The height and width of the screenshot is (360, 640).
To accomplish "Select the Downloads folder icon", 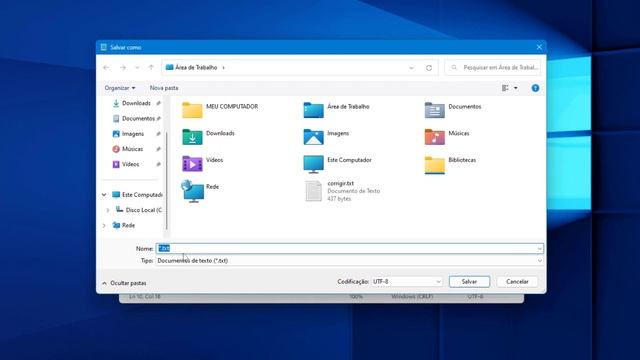I will pyautogui.click(x=192, y=137).
